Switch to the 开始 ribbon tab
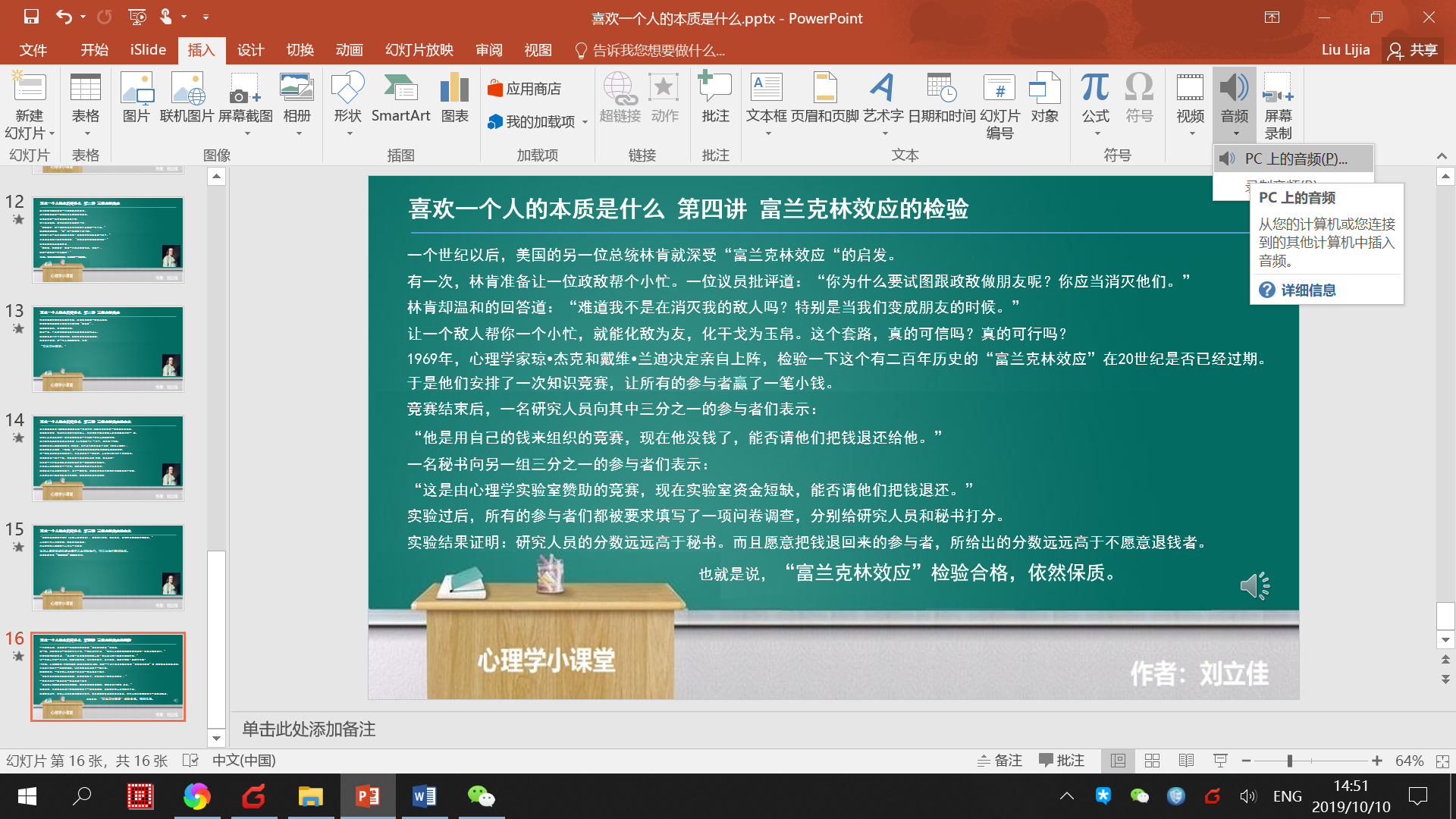Viewport: 1456px width, 819px height. pos(95,50)
